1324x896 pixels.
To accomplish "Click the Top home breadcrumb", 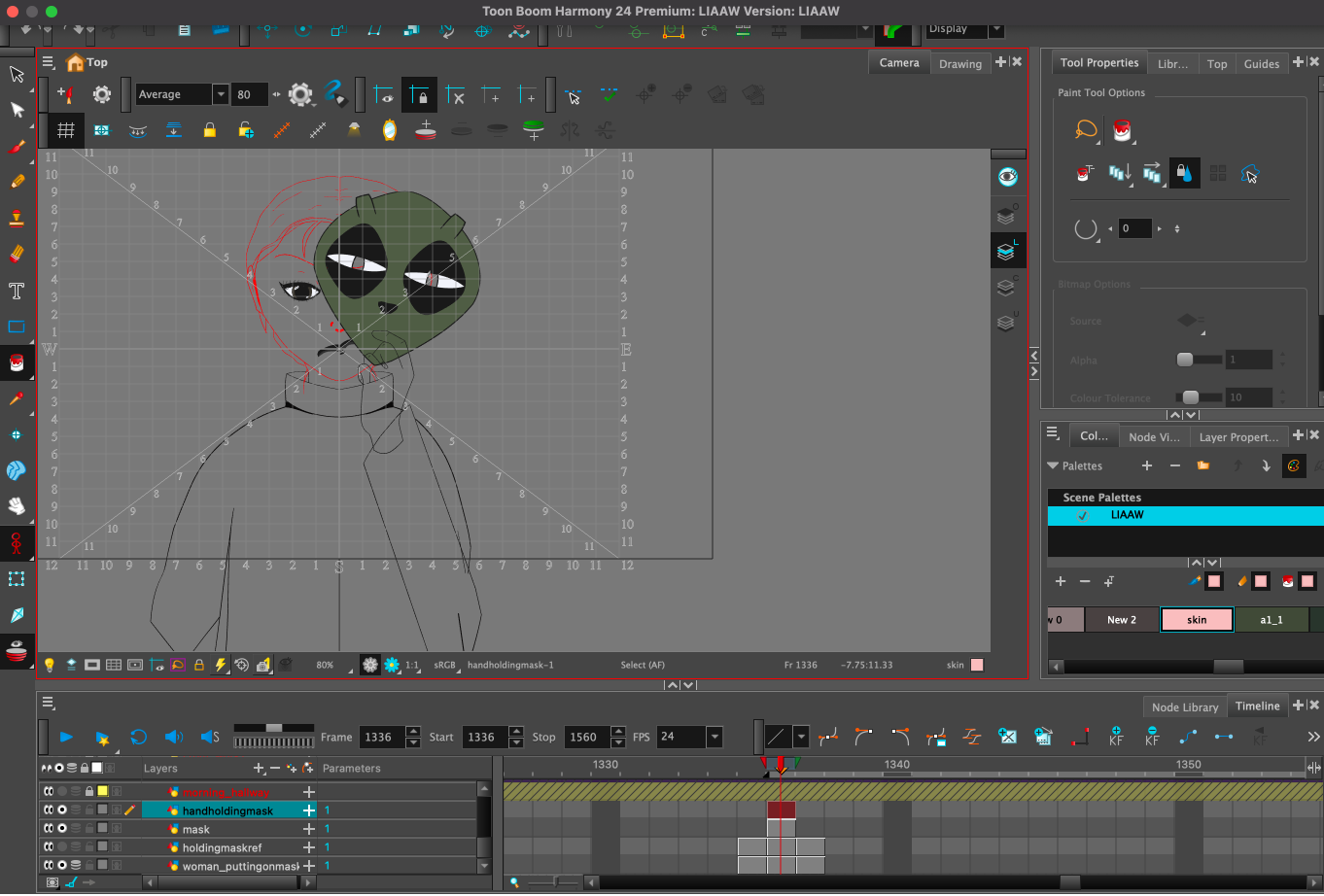I will pos(87,62).
